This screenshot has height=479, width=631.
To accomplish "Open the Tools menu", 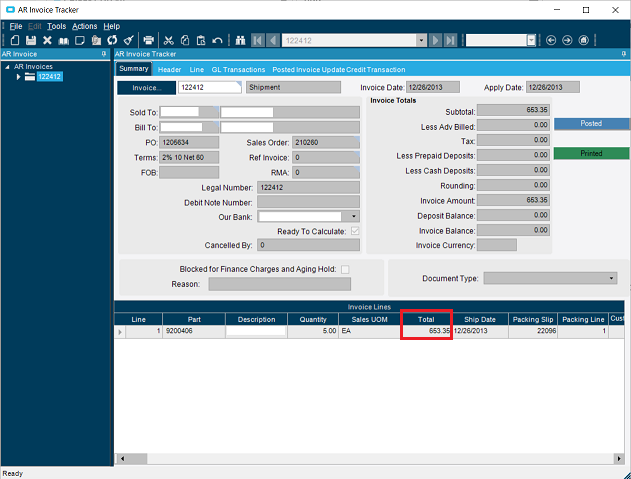I will [56, 26].
